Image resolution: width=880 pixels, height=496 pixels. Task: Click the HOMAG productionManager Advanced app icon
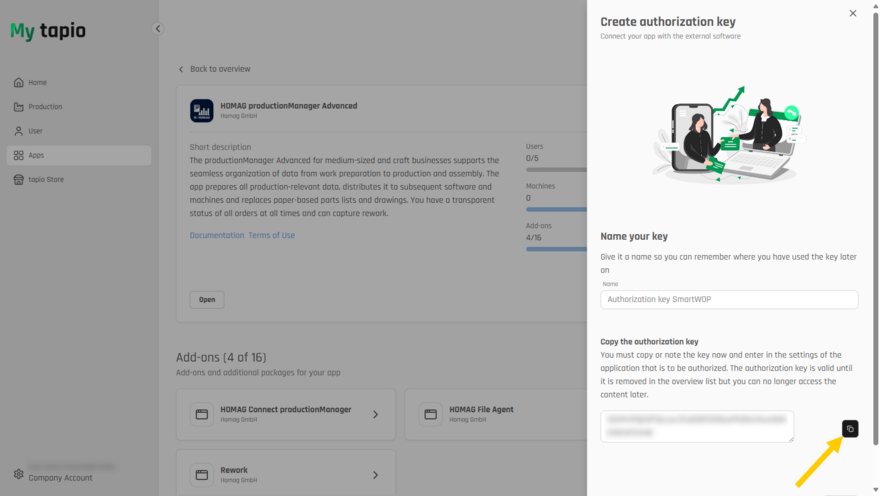(x=201, y=111)
